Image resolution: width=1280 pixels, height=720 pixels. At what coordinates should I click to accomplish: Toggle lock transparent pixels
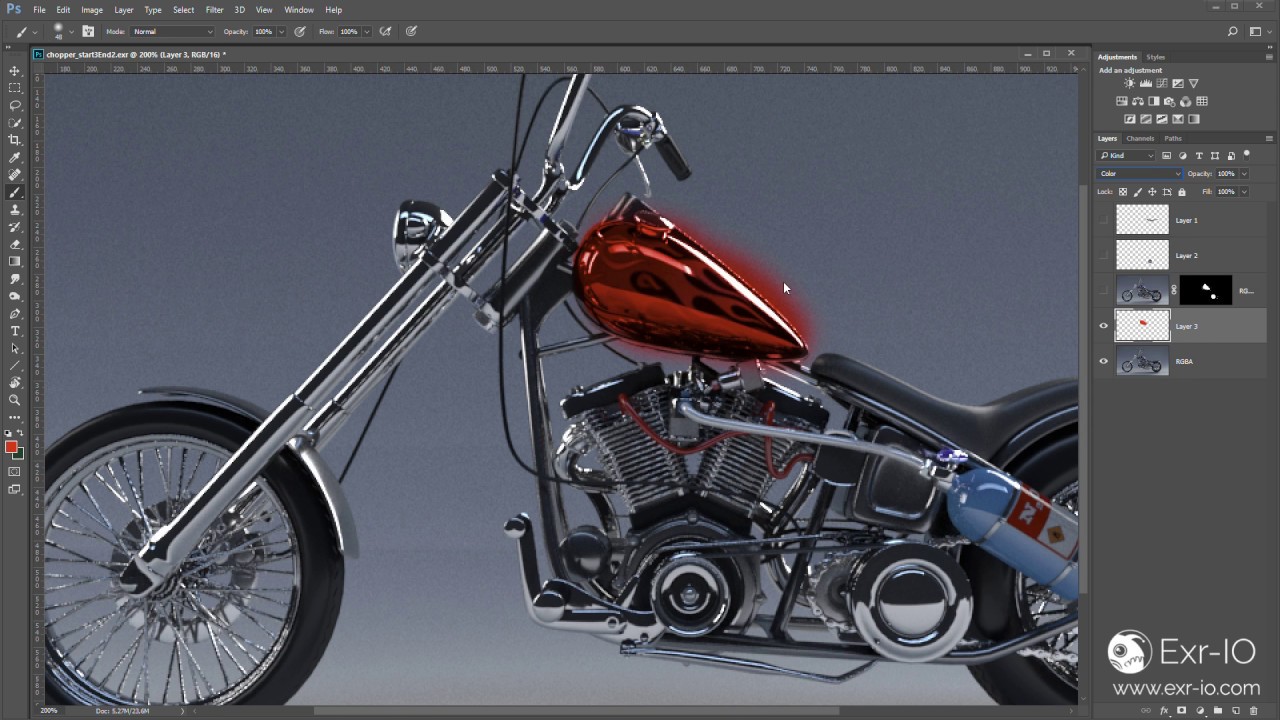point(1123,192)
